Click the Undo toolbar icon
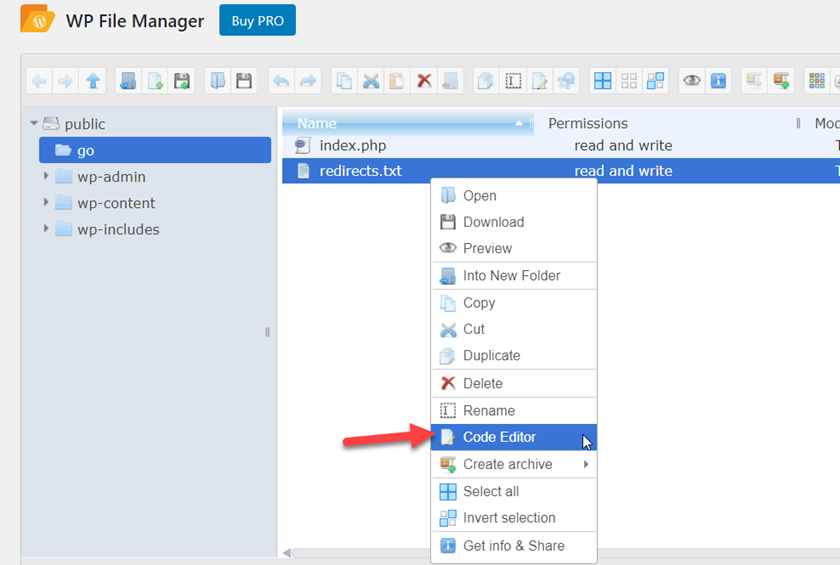 pyautogui.click(x=281, y=81)
